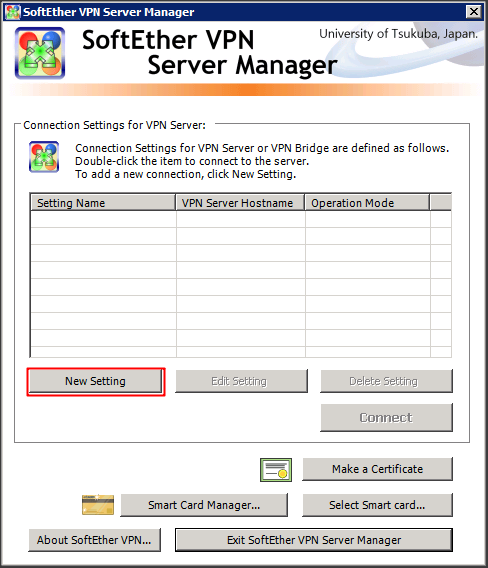This screenshot has height=568, width=488.
Task: Click the 'Double-click the item to connect' text
Action: (192, 161)
